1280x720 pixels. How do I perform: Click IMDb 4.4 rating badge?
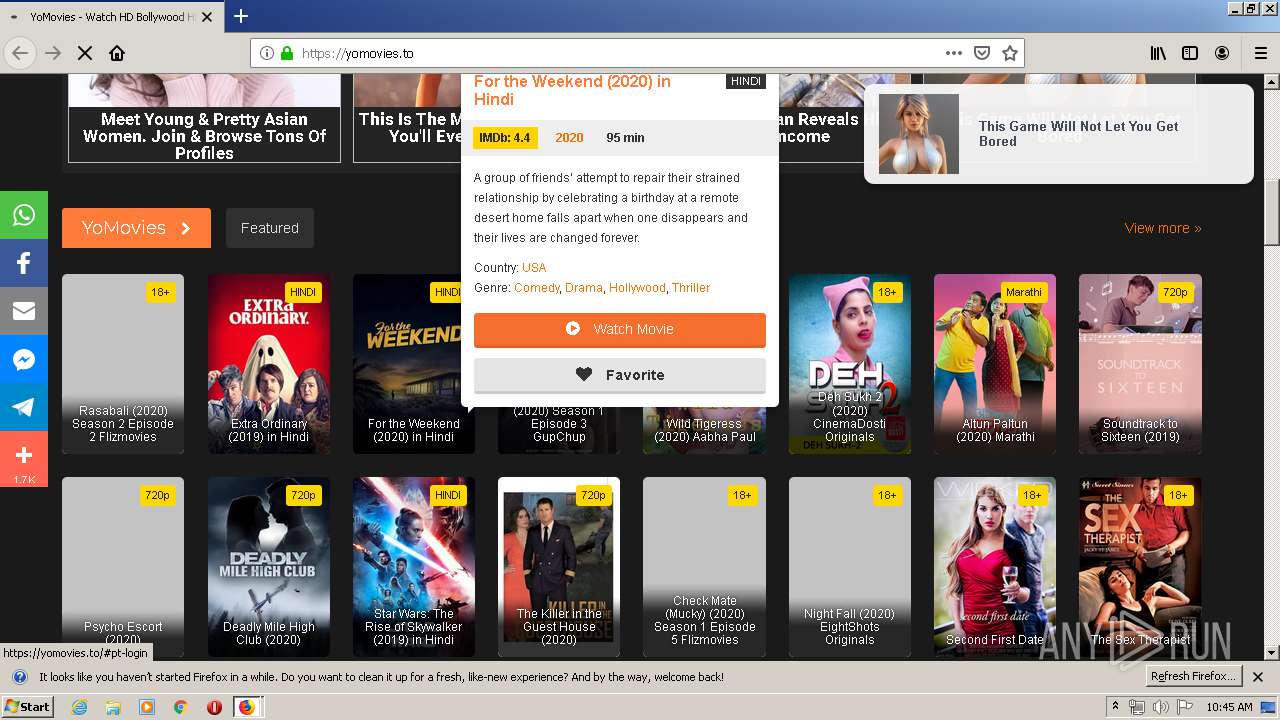pos(505,138)
